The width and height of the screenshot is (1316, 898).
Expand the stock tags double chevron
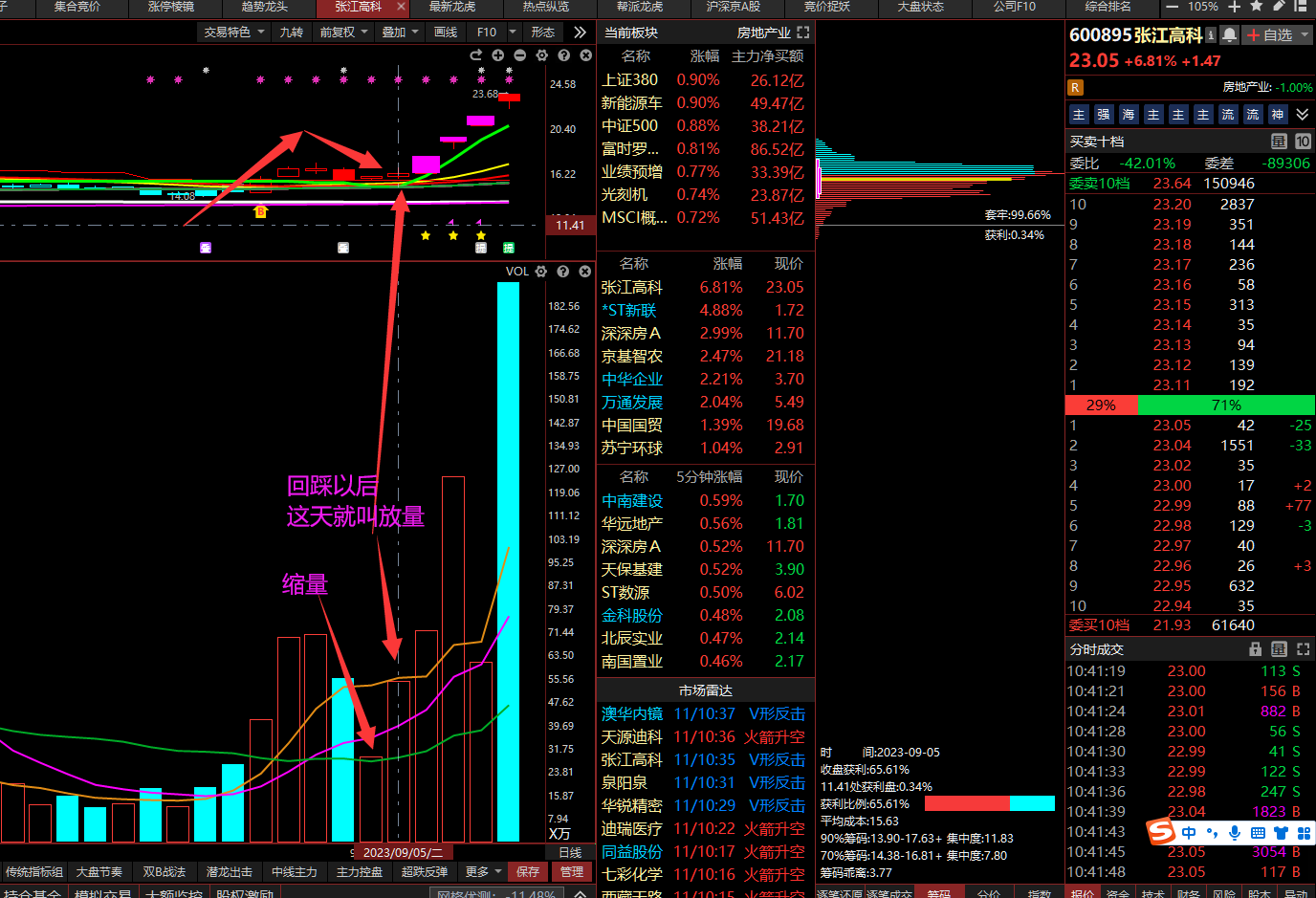1303,115
